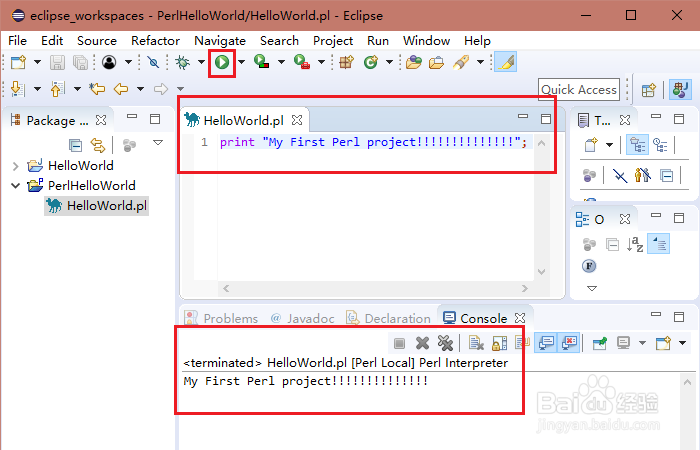
Task: Open Run with Coverage dropdown arrow
Action: tap(281, 62)
